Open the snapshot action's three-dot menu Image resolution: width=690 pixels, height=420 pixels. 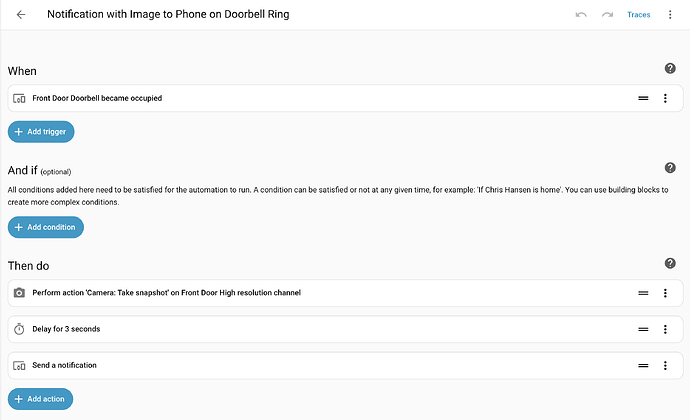click(665, 293)
